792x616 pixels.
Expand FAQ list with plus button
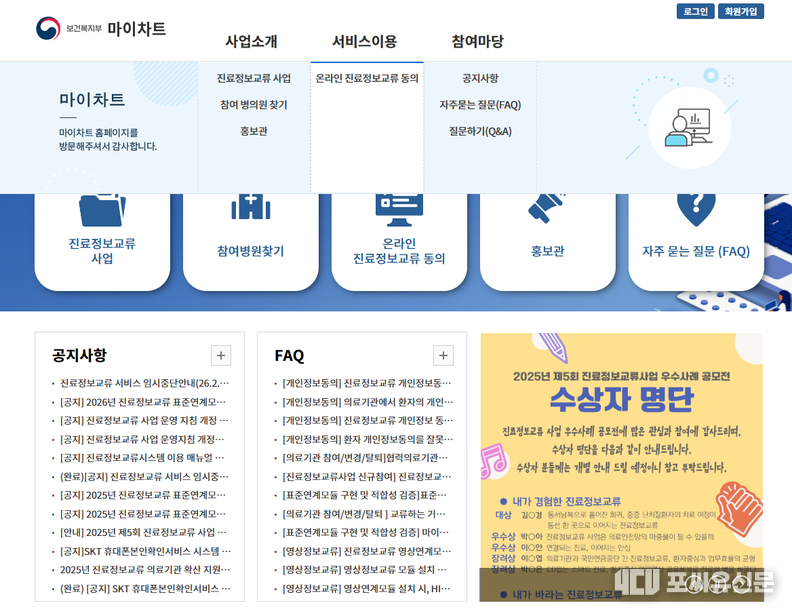(x=443, y=355)
